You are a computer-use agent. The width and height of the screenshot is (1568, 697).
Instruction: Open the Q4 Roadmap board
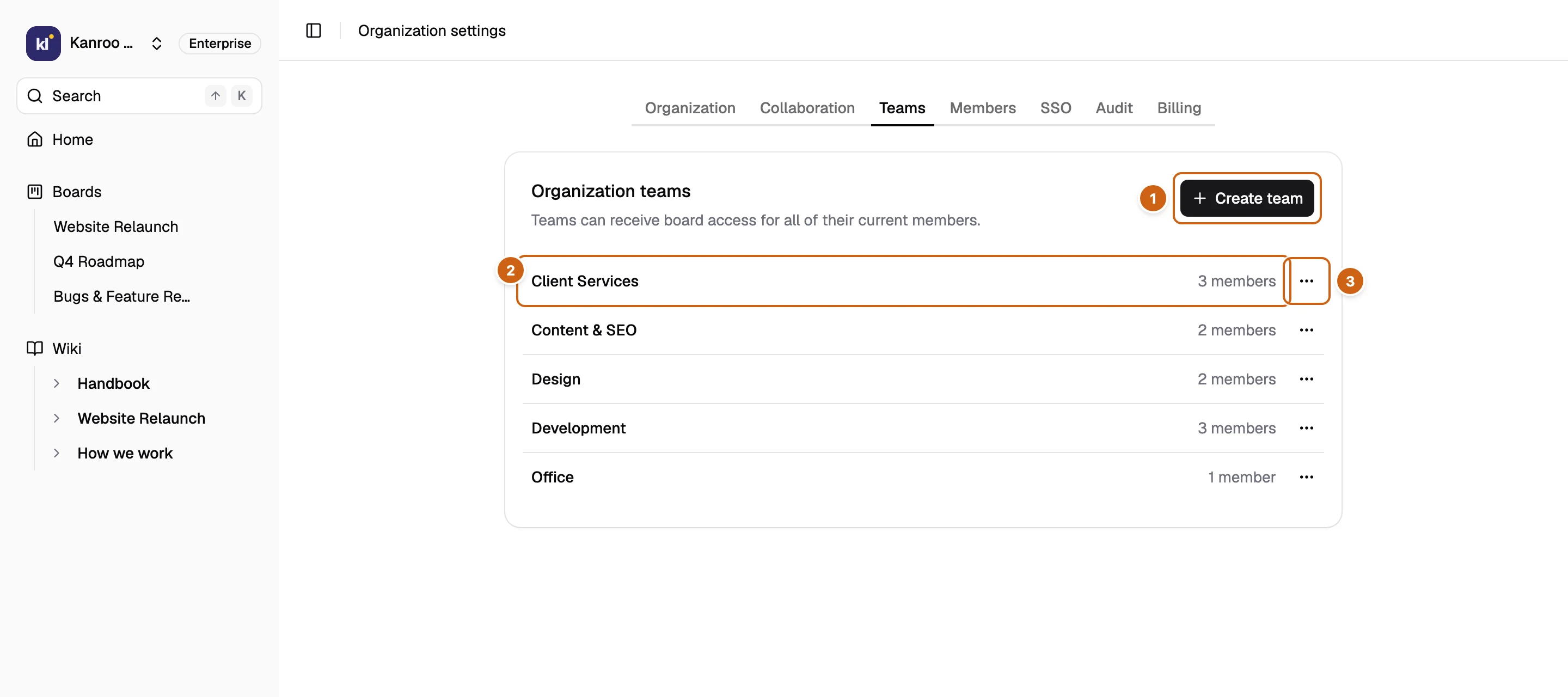pyautogui.click(x=99, y=261)
